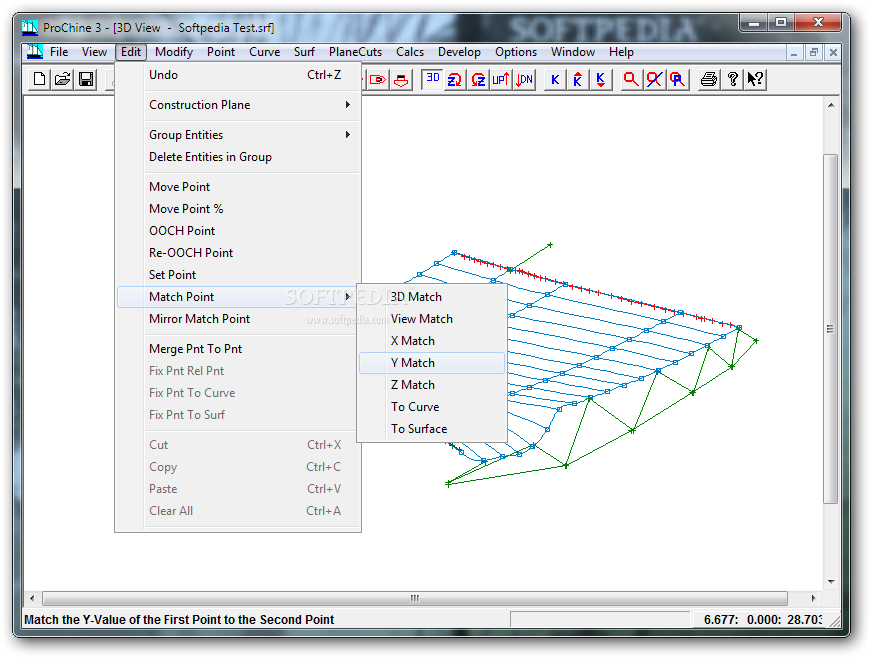Image resolution: width=871 pixels, height=658 pixels.
Task: Click the context help arrow icon
Action: coord(755,79)
